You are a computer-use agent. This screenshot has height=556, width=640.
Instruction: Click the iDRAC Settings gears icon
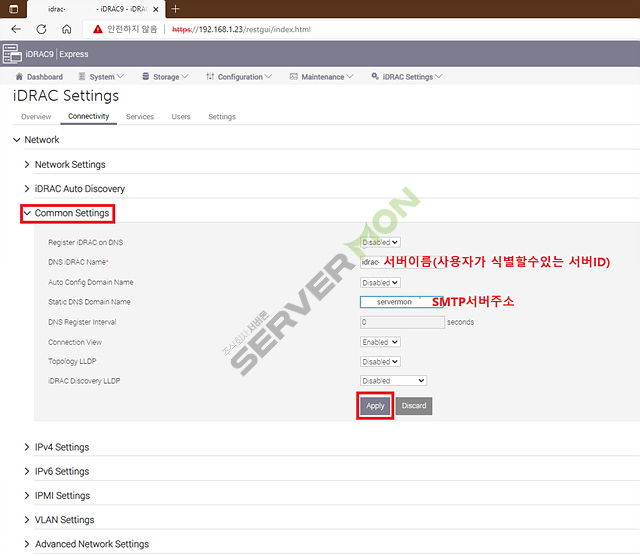pos(375,76)
